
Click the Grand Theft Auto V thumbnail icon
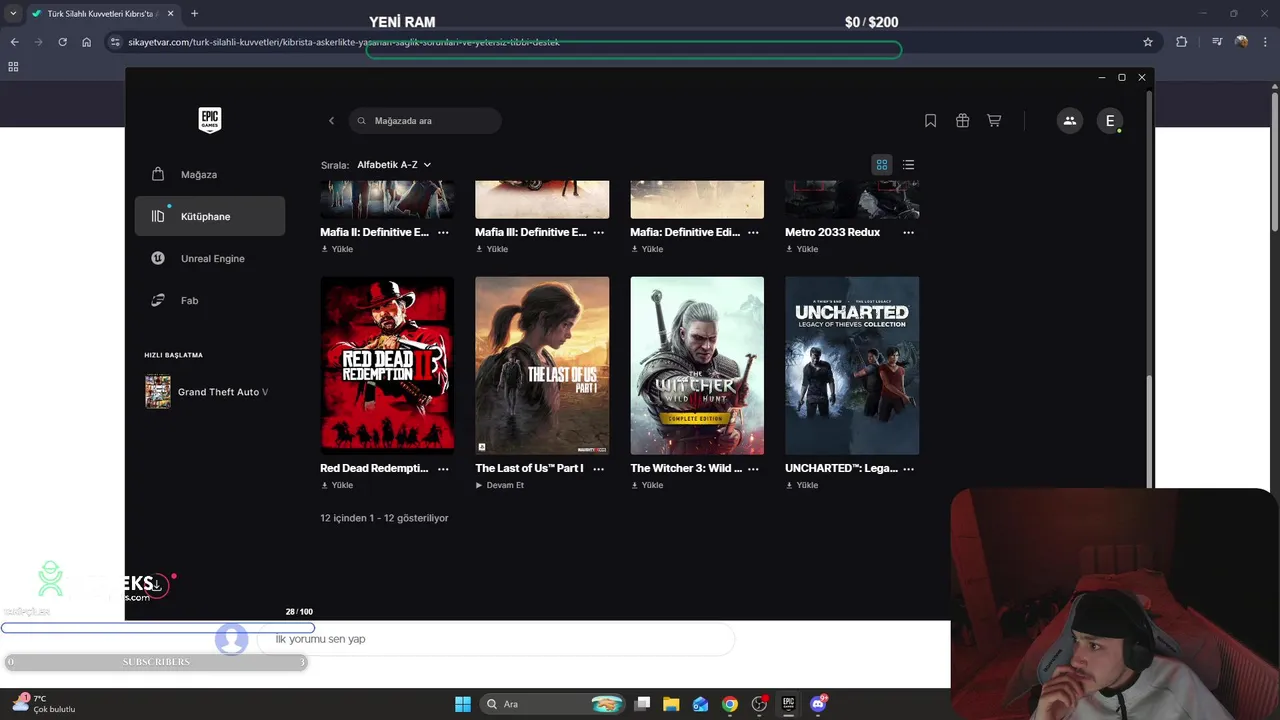pyautogui.click(x=158, y=392)
